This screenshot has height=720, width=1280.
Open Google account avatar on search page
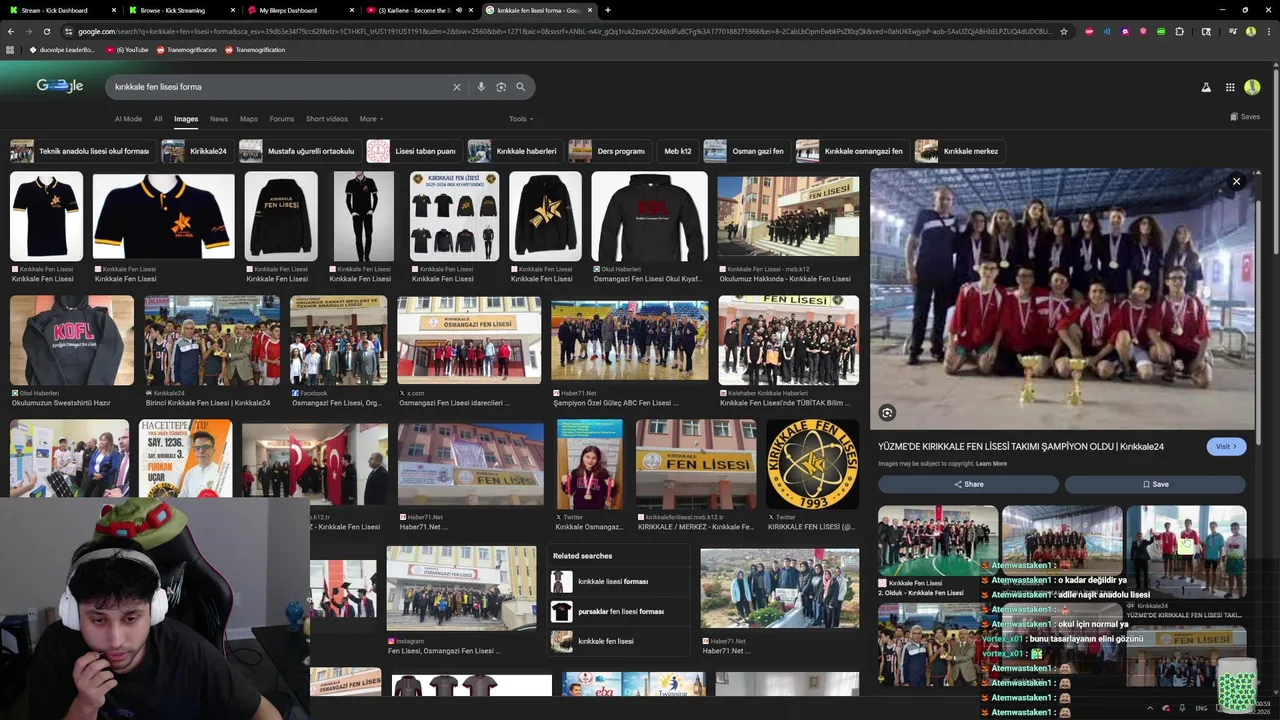(1252, 87)
